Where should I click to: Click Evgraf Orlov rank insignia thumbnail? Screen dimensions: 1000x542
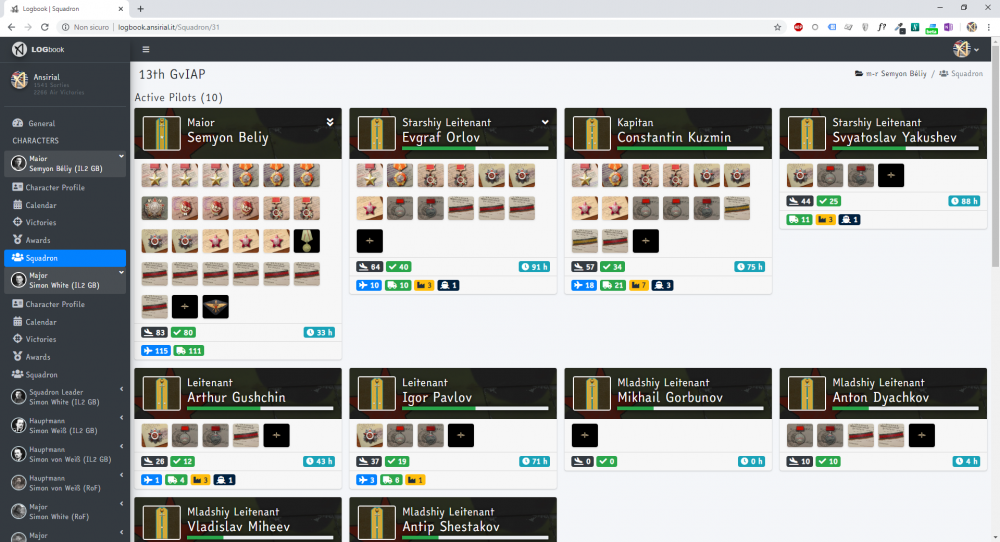pos(376,133)
